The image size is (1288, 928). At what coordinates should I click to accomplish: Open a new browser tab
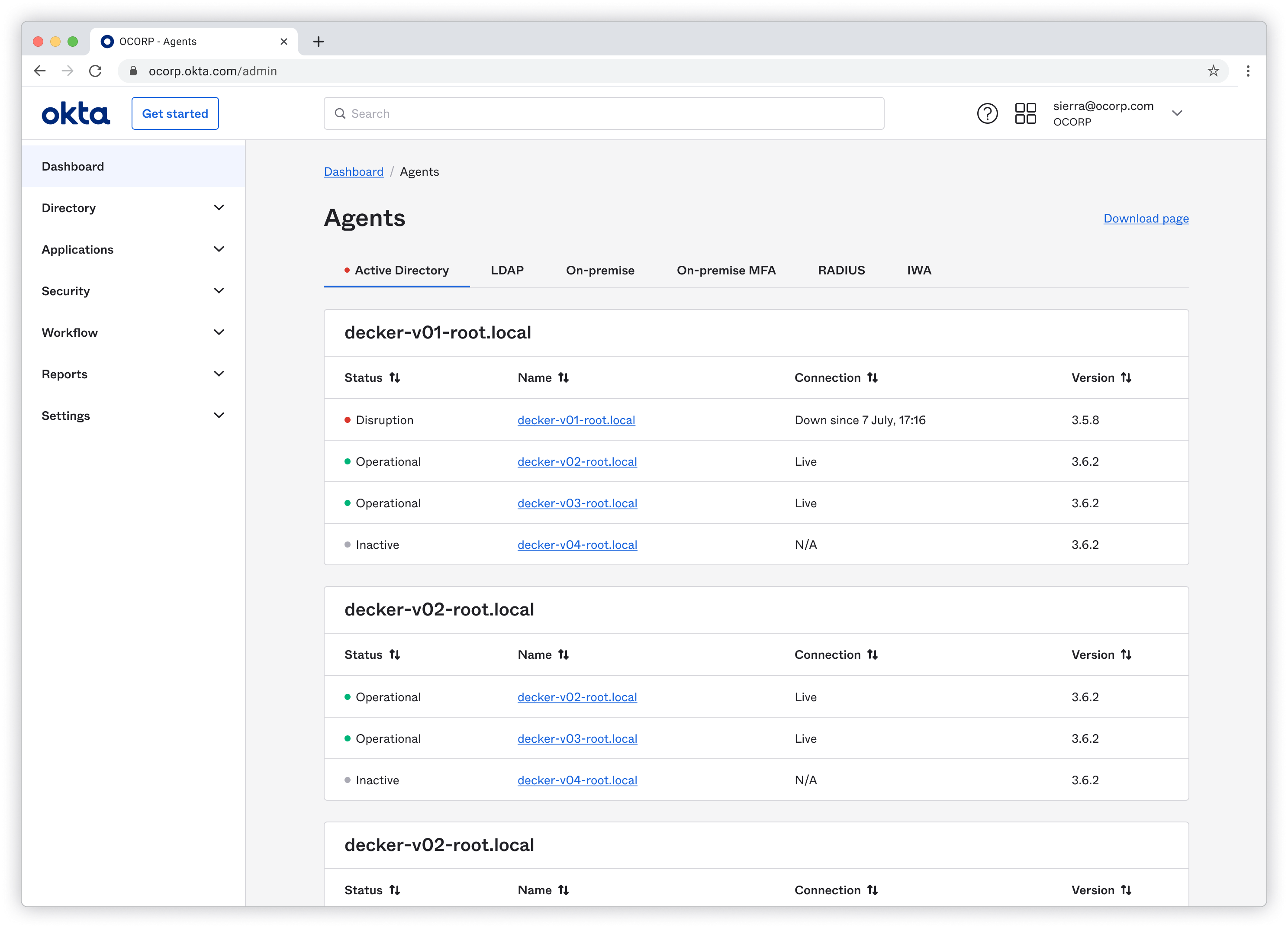318,41
